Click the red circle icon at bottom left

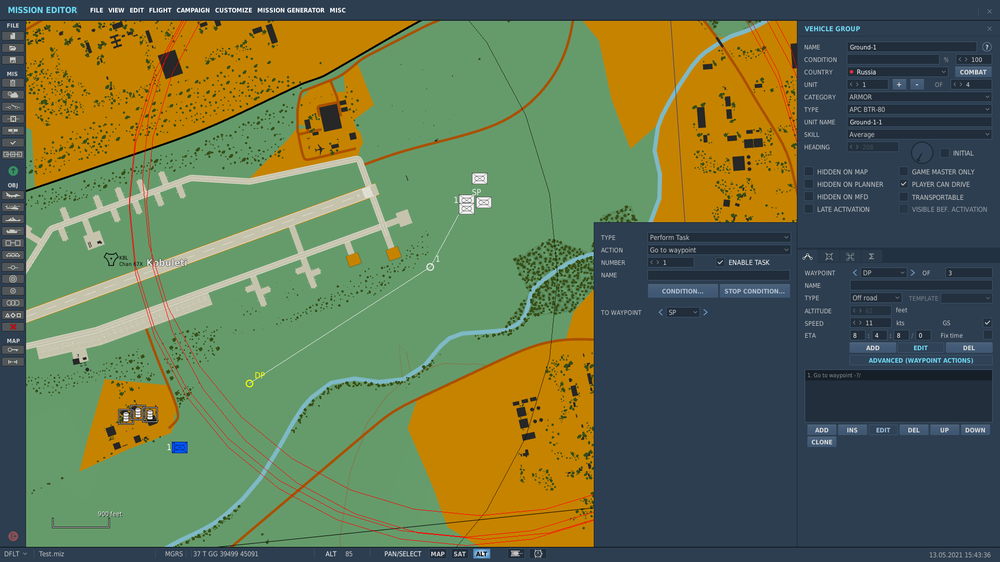pos(13,536)
